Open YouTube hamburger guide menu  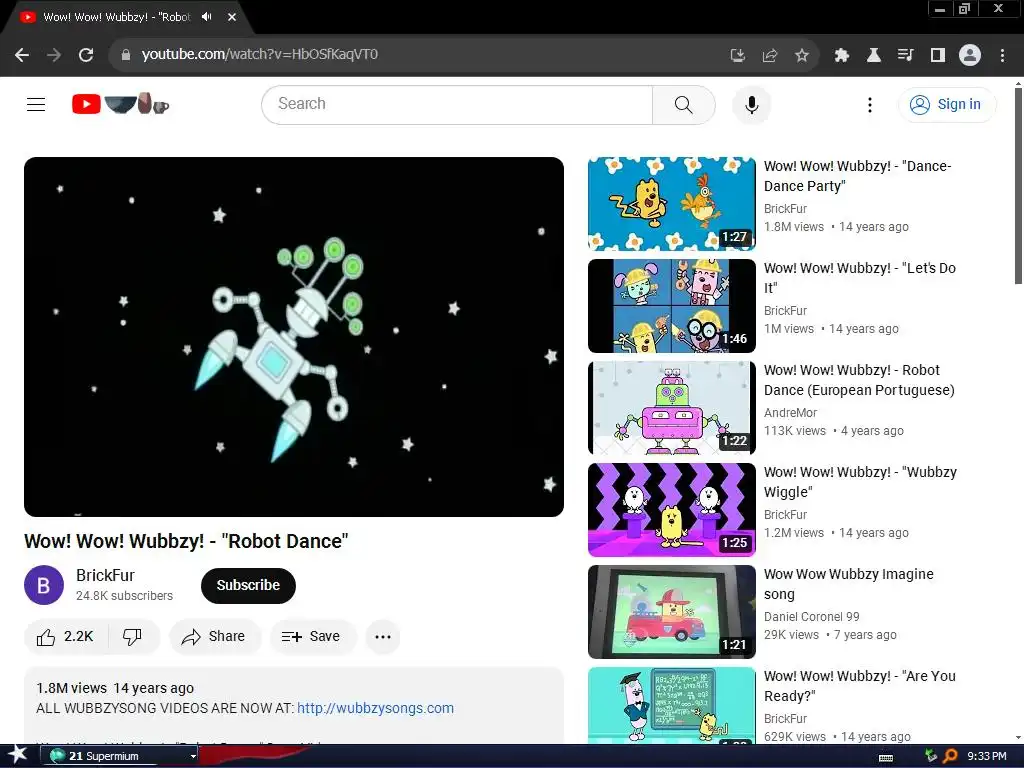click(x=36, y=104)
